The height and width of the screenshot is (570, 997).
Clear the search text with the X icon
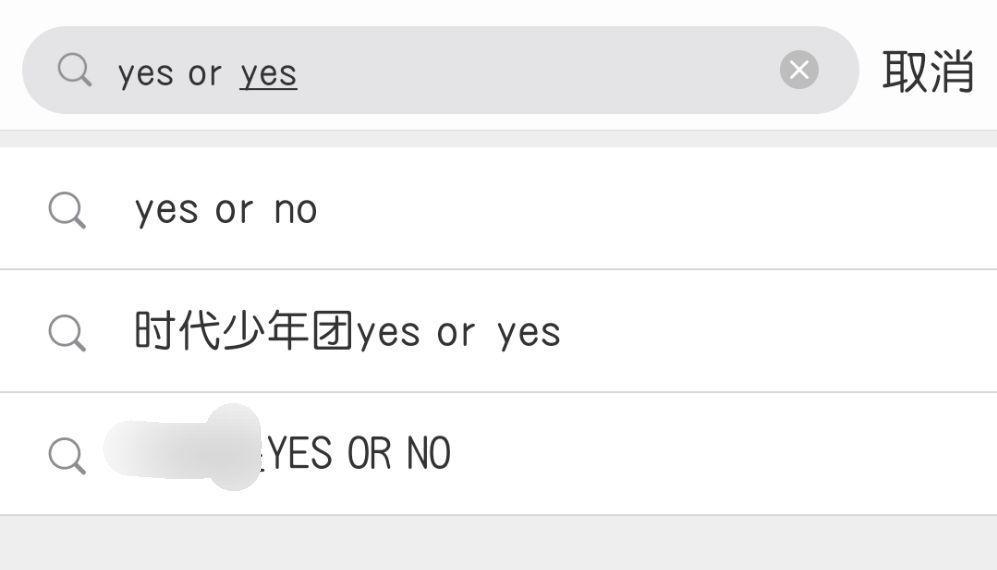(799, 70)
